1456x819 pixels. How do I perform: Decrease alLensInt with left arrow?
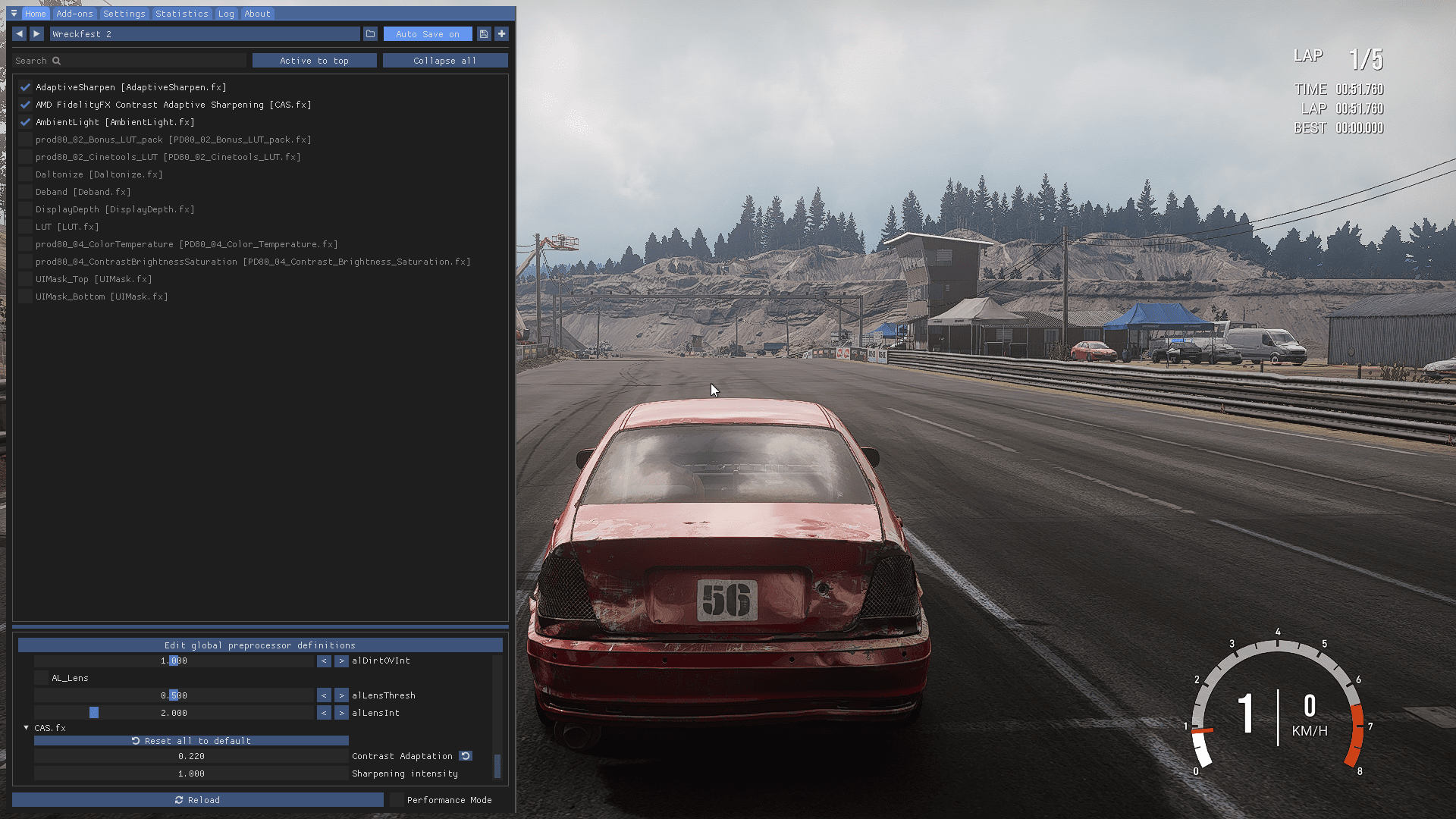click(x=324, y=713)
